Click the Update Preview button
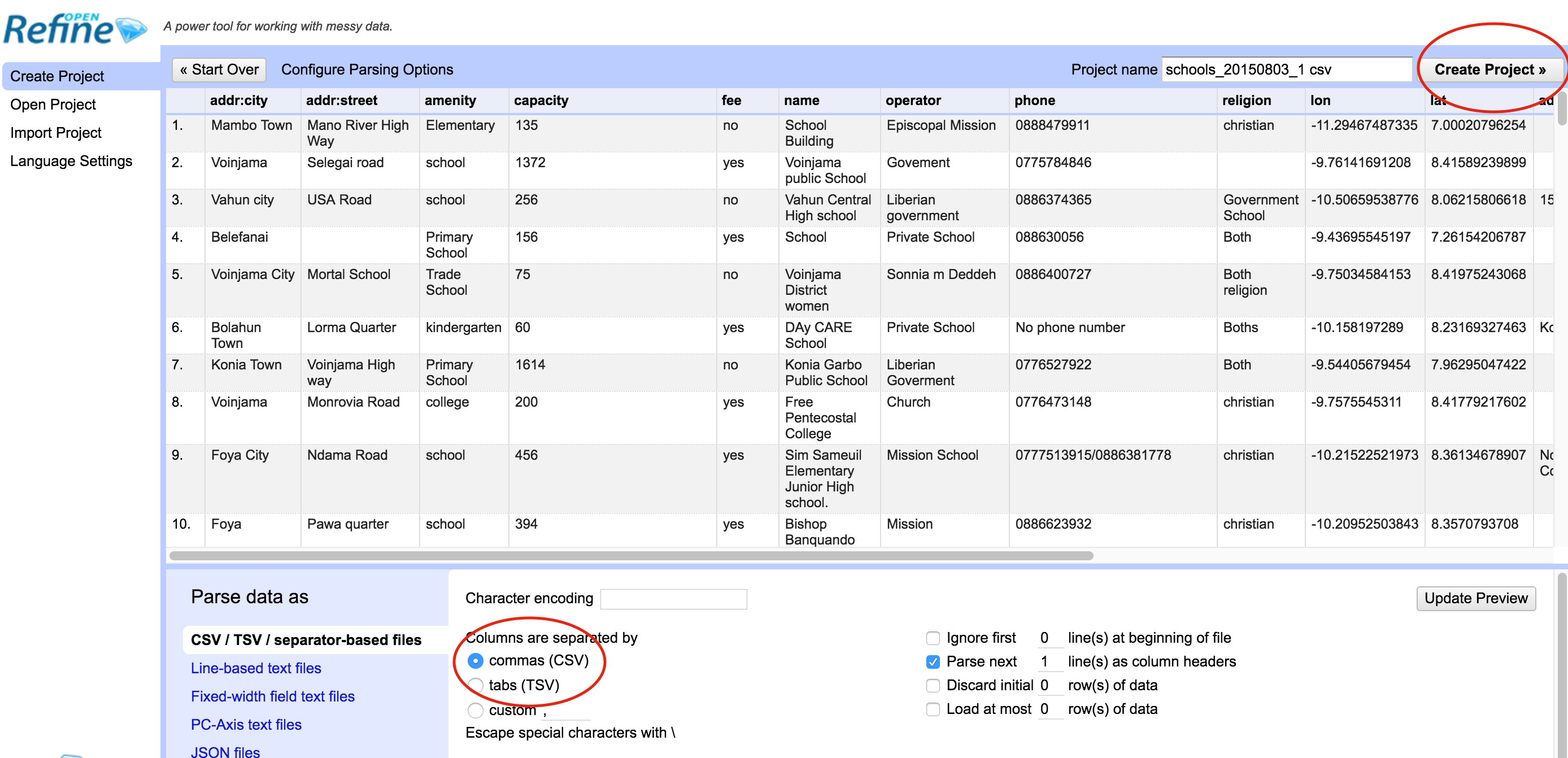Screen dimensions: 1568x758 (1475, 598)
